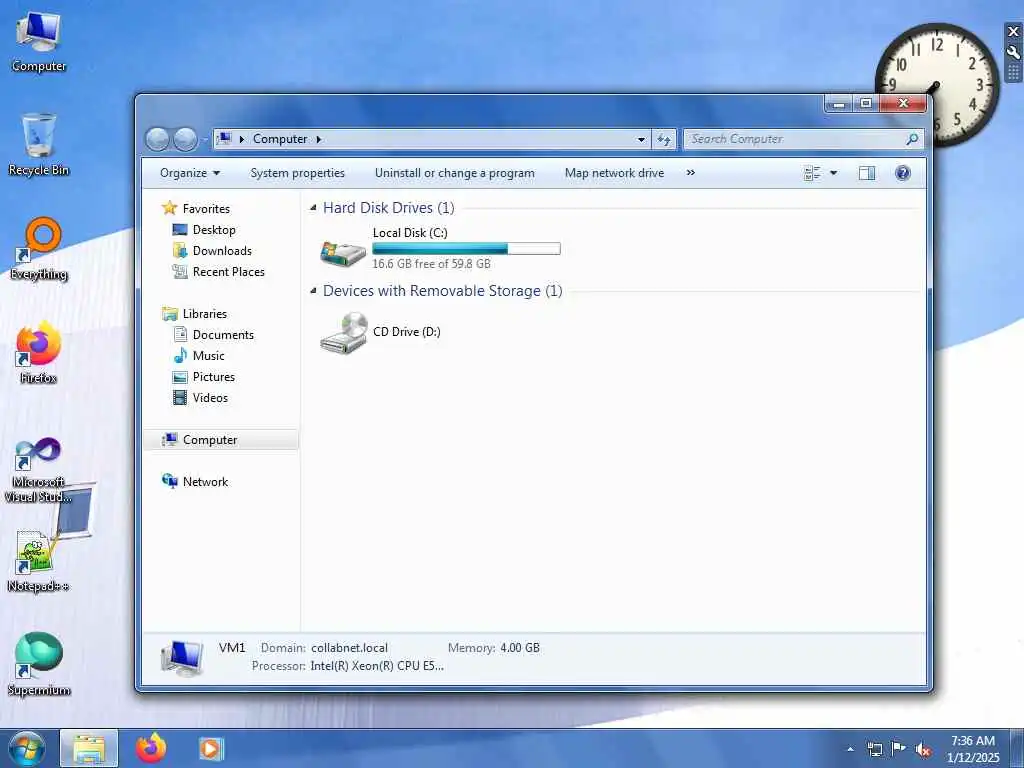Click the muted volume tray icon
This screenshot has width=1024, height=768.
[x=923, y=750]
